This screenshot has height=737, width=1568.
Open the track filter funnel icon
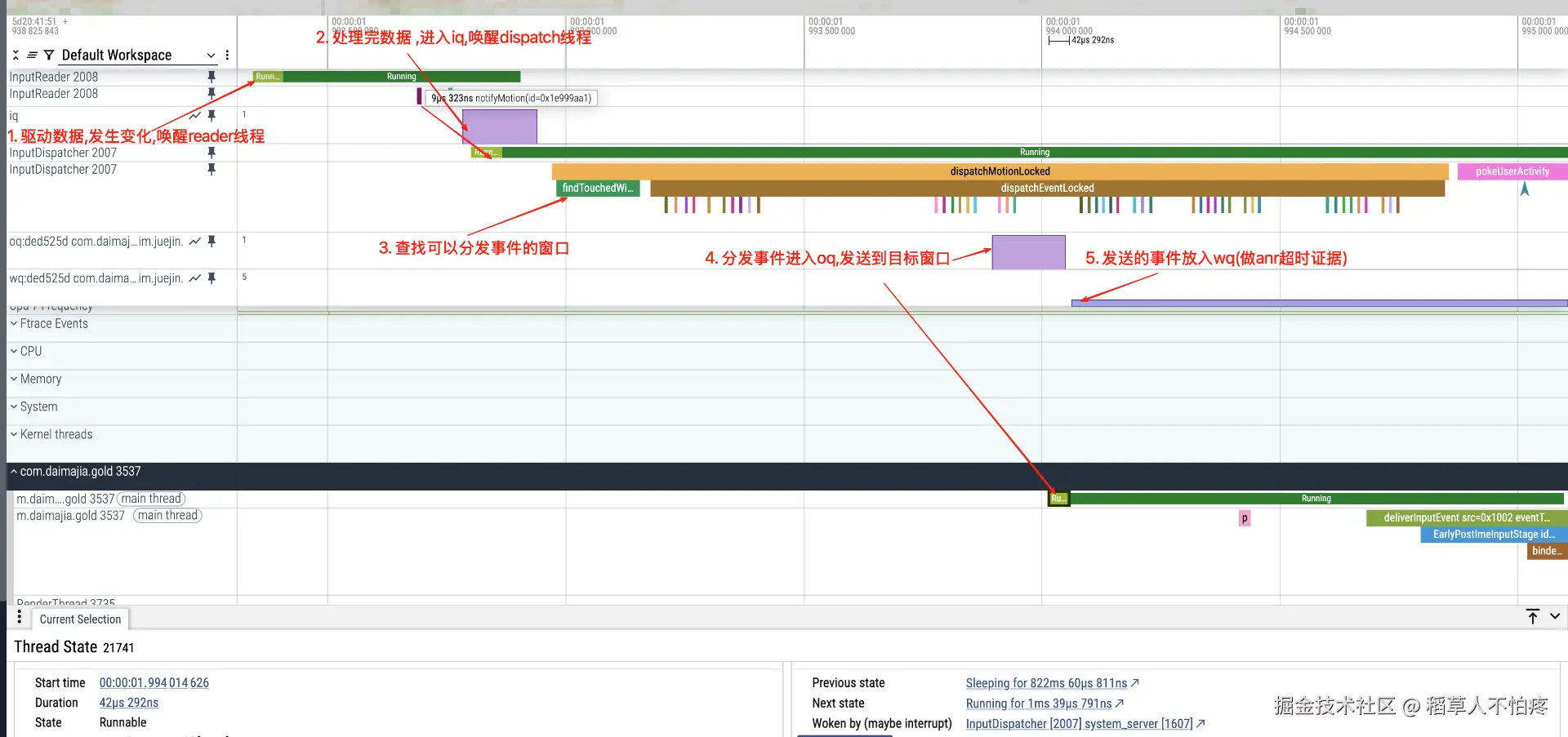tap(49, 55)
